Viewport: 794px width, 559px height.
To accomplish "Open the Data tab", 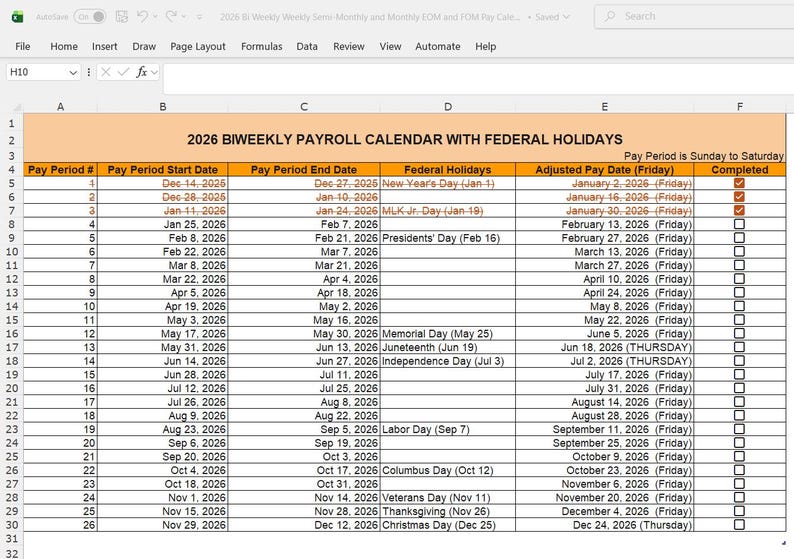I will coord(307,47).
